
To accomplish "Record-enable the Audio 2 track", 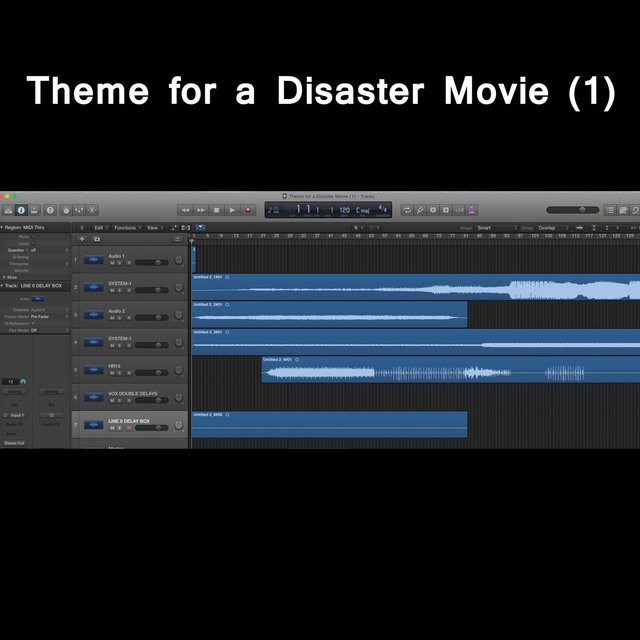I will click(x=129, y=318).
